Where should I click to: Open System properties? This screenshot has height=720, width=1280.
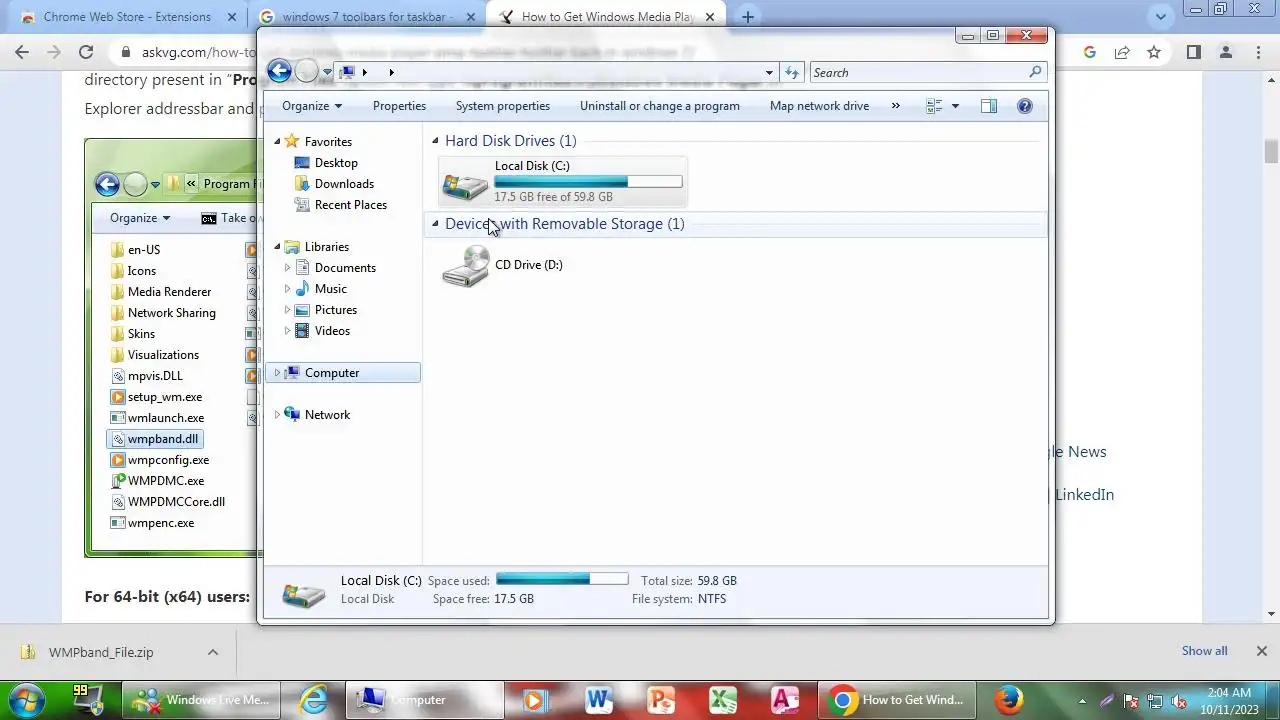[503, 106]
